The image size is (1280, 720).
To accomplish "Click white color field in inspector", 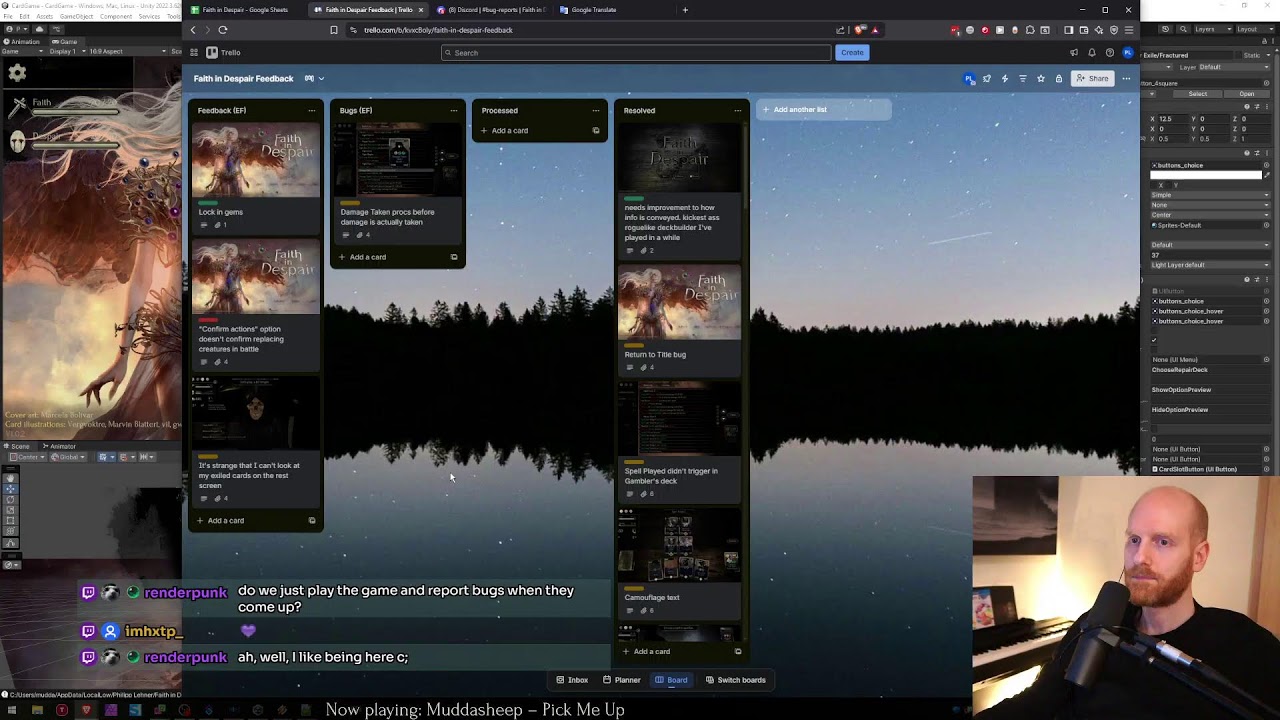I will pos(1206,175).
